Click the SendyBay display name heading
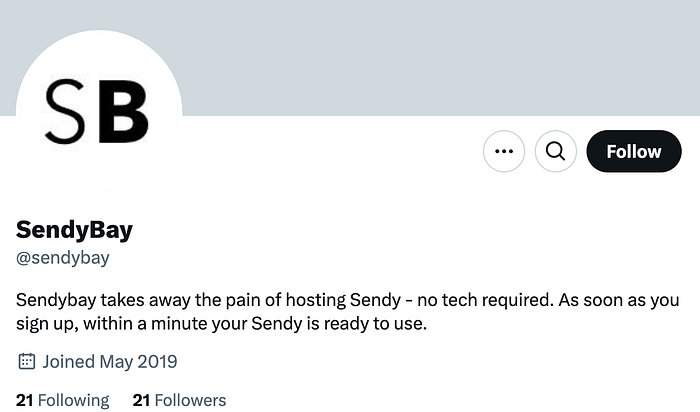 point(74,230)
